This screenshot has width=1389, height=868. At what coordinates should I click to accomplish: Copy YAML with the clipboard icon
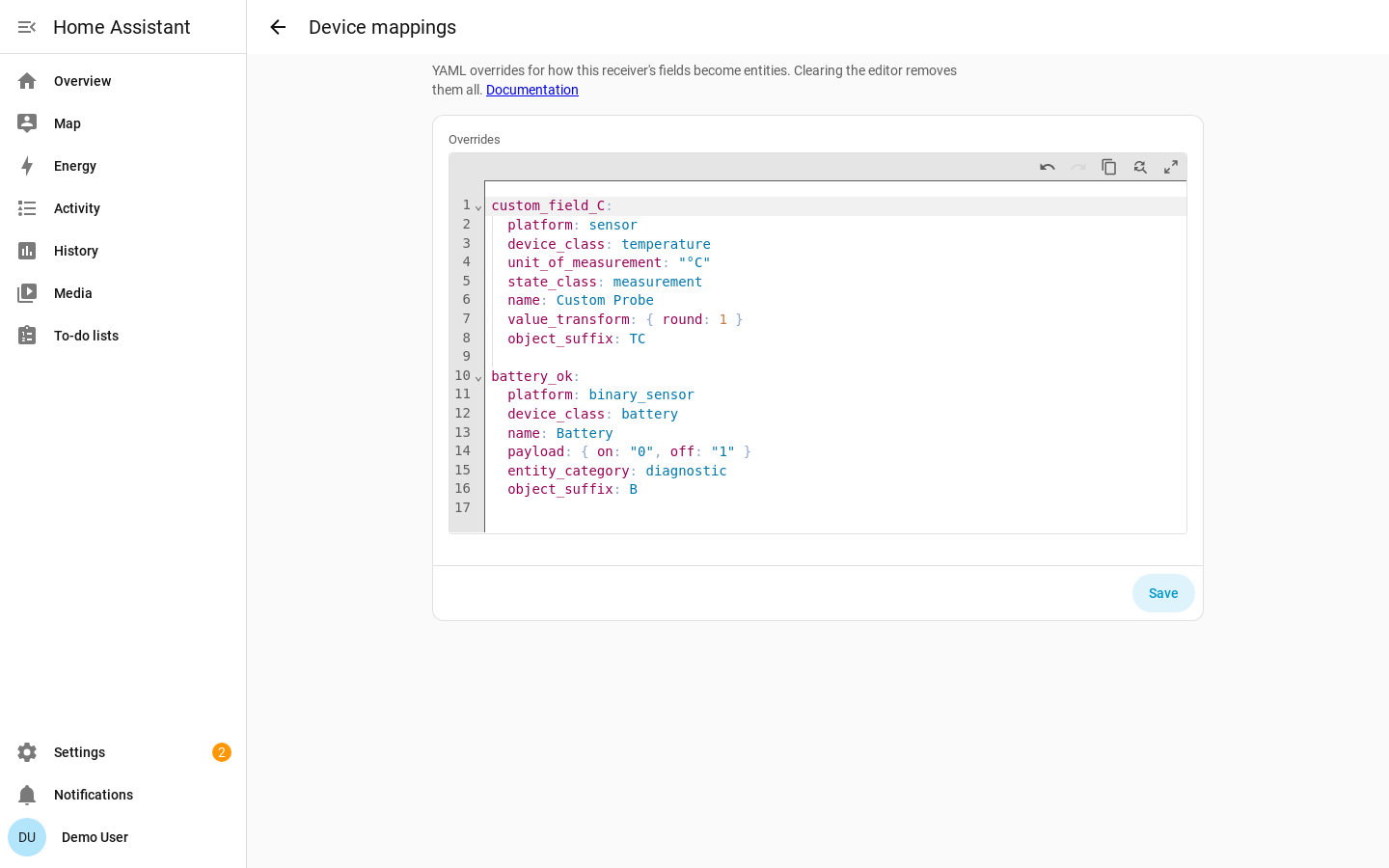click(x=1109, y=167)
